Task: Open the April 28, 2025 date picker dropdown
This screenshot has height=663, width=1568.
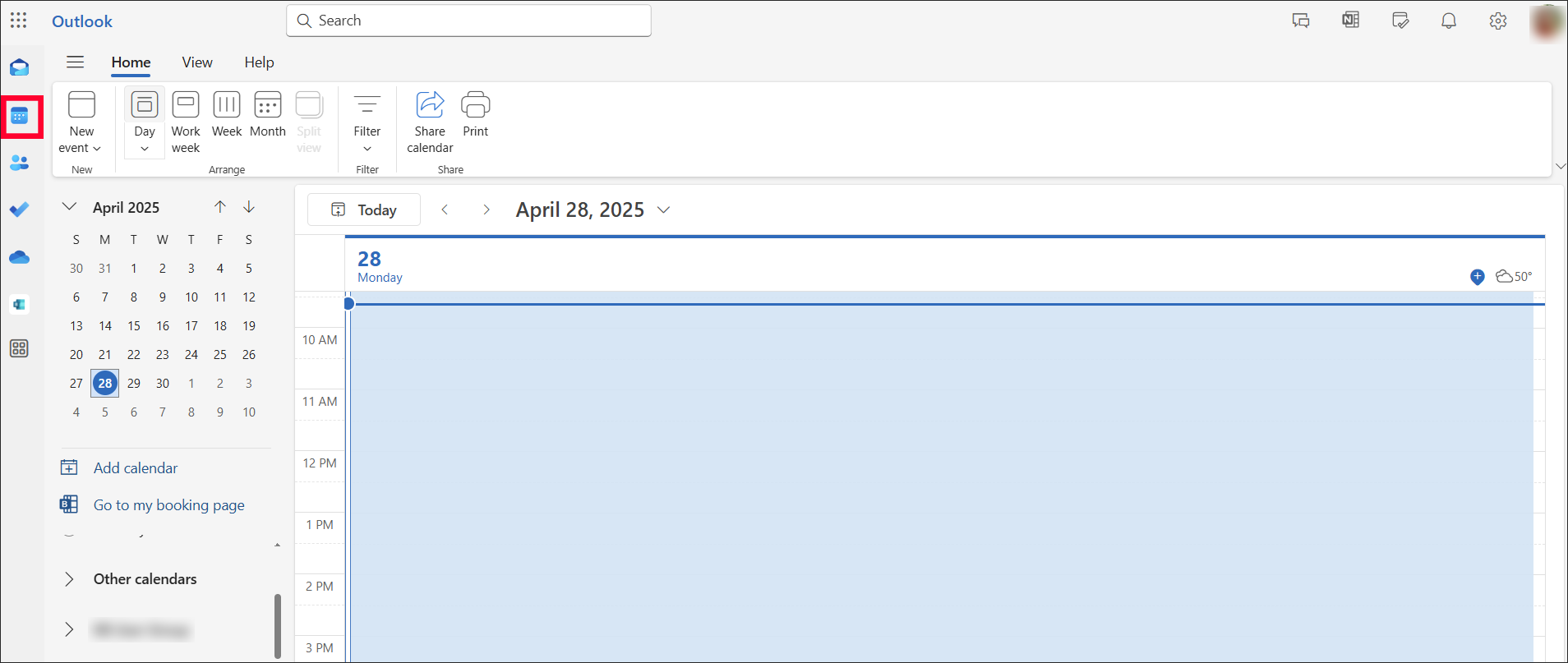Action: point(663,210)
